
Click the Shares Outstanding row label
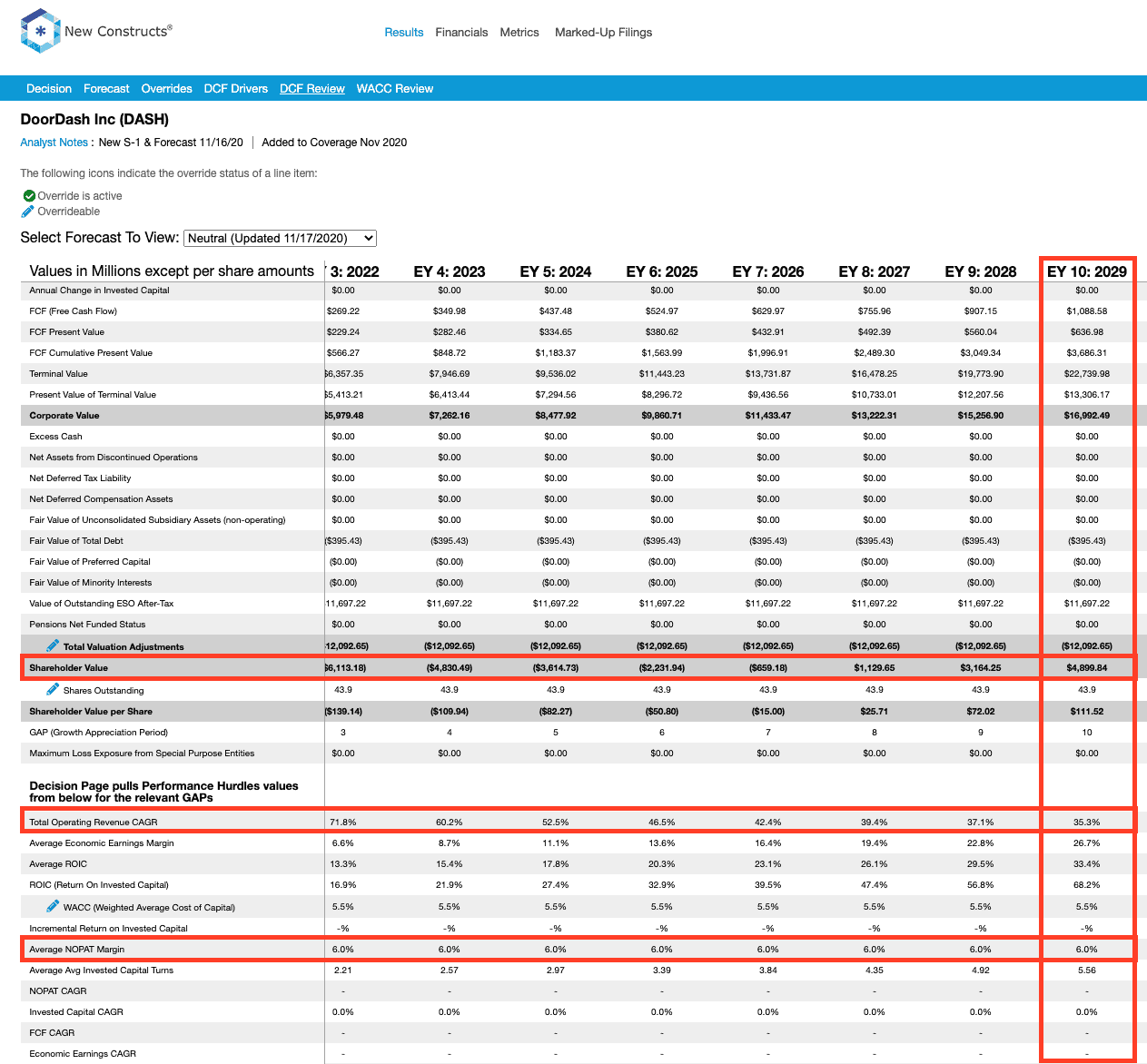click(104, 691)
